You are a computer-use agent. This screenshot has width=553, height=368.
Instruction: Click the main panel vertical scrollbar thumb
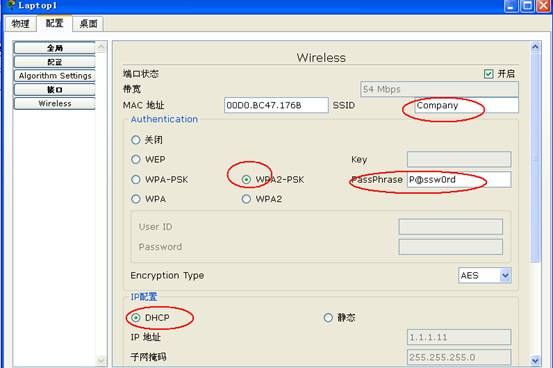[535, 157]
